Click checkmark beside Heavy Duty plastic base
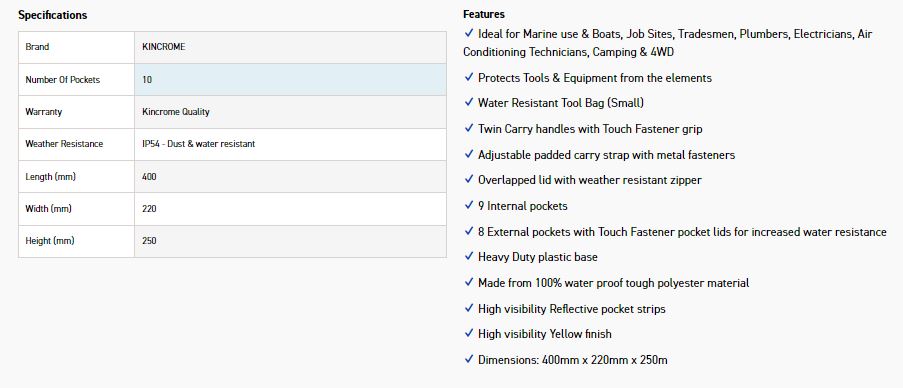The width and height of the screenshot is (903, 388). click(x=469, y=257)
